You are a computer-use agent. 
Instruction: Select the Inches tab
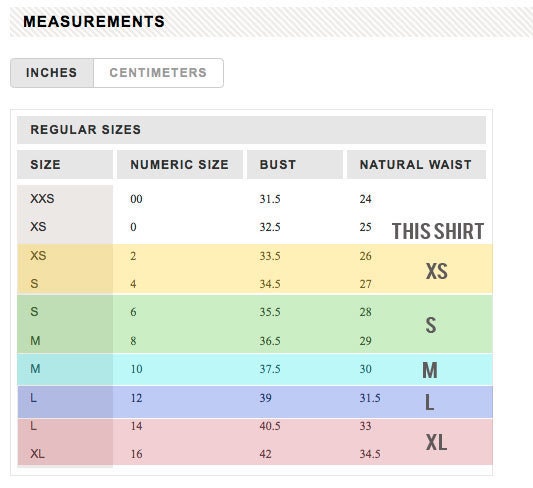[x=52, y=73]
